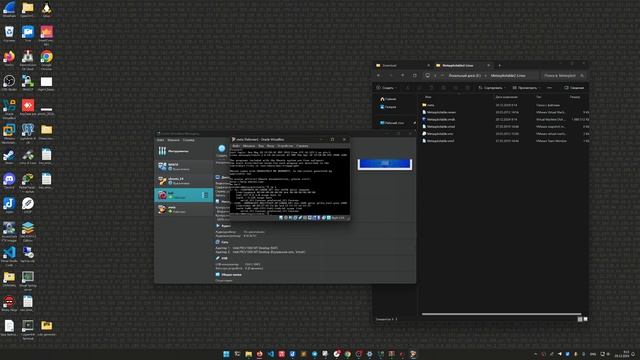Open File menu in VirtualBox Manager
This screenshot has height=360, width=640.
[x=160, y=140]
